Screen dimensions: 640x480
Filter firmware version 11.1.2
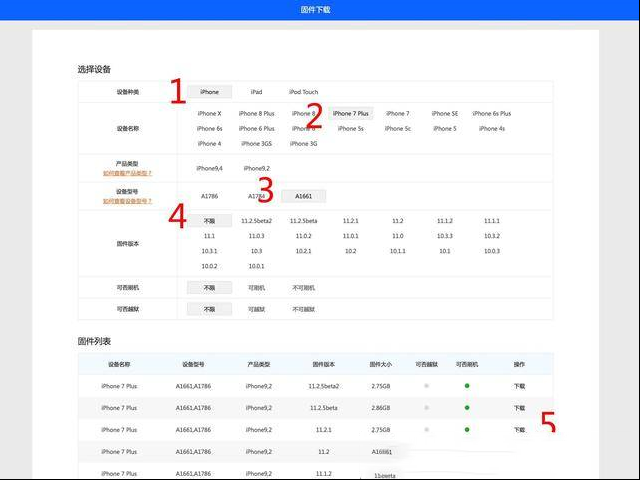tap(445, 221)
